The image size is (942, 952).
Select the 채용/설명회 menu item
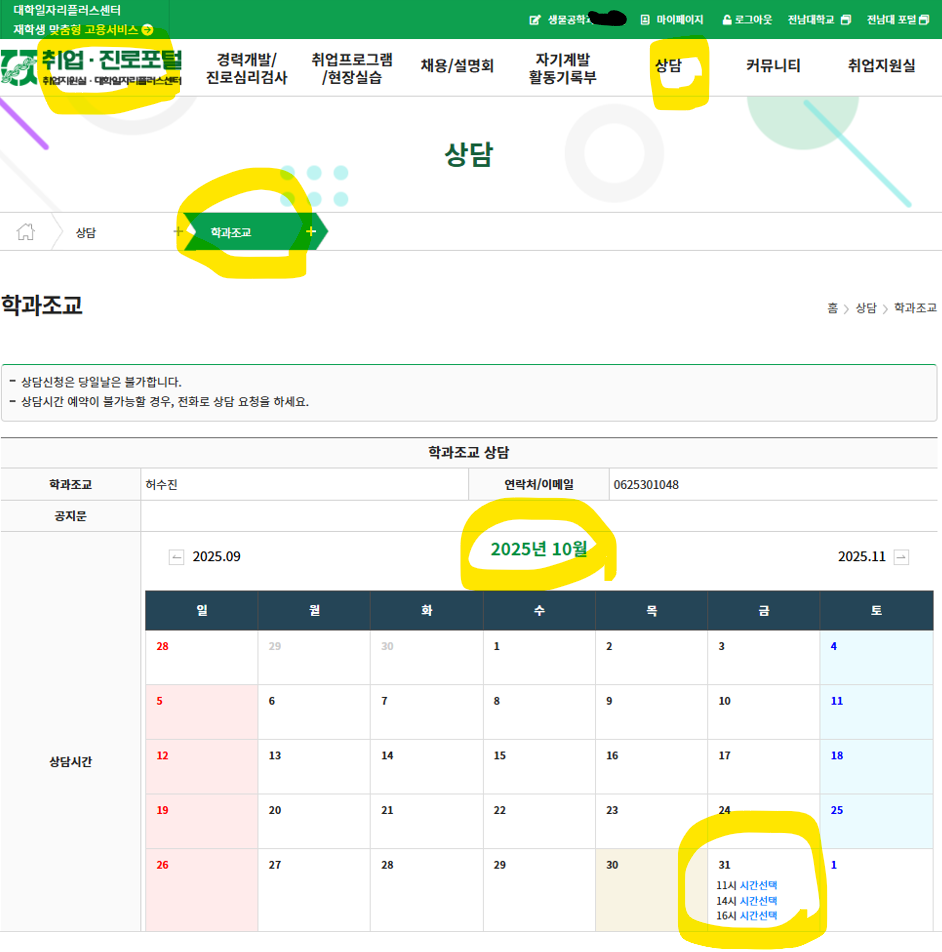pyautogui.click(x=457, y=67)
